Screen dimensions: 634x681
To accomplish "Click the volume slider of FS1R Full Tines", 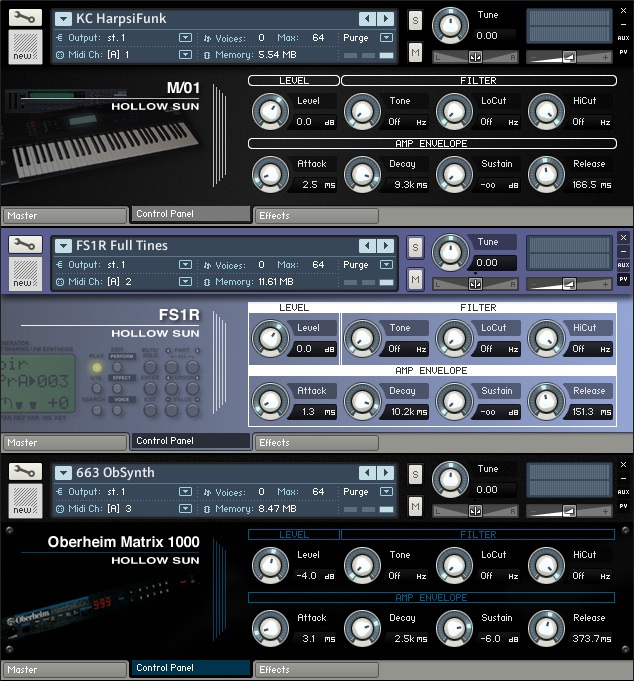I will pyautogui.click(x=569, y=284).
